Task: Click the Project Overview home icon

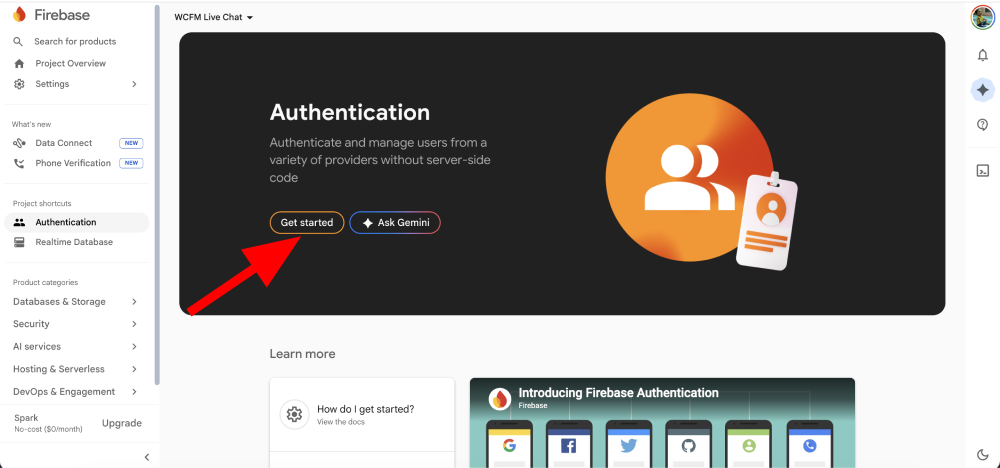Action: click(x=19, y=63)
